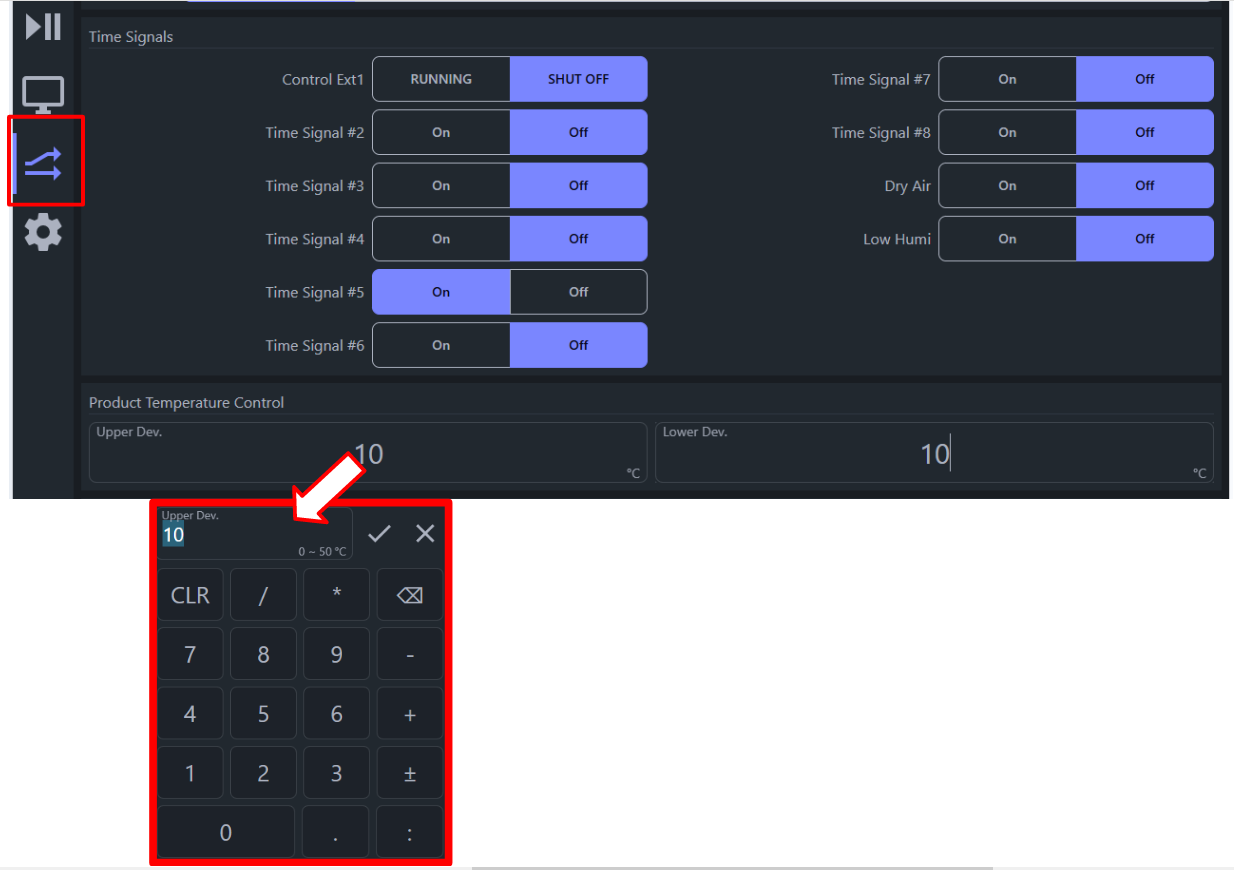Screen dimensions: 1234x870
Task: Set Control Ext1 to RUNNING
Action: click(441, 79)
